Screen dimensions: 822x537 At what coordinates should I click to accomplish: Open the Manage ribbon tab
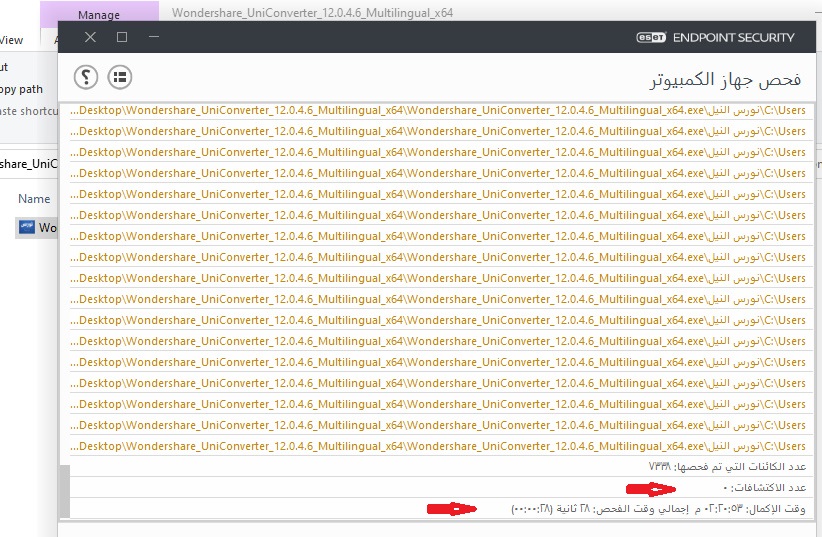pos(99,15)
